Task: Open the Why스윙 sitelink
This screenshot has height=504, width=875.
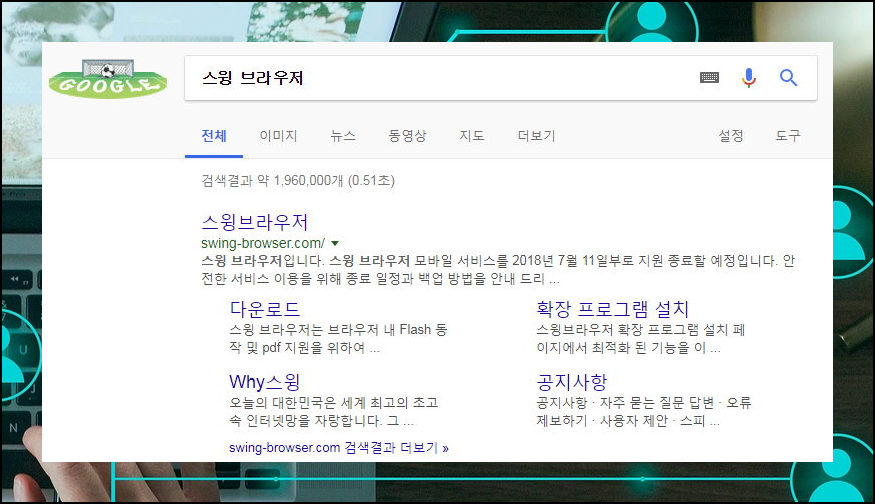Action: point(265,382)
